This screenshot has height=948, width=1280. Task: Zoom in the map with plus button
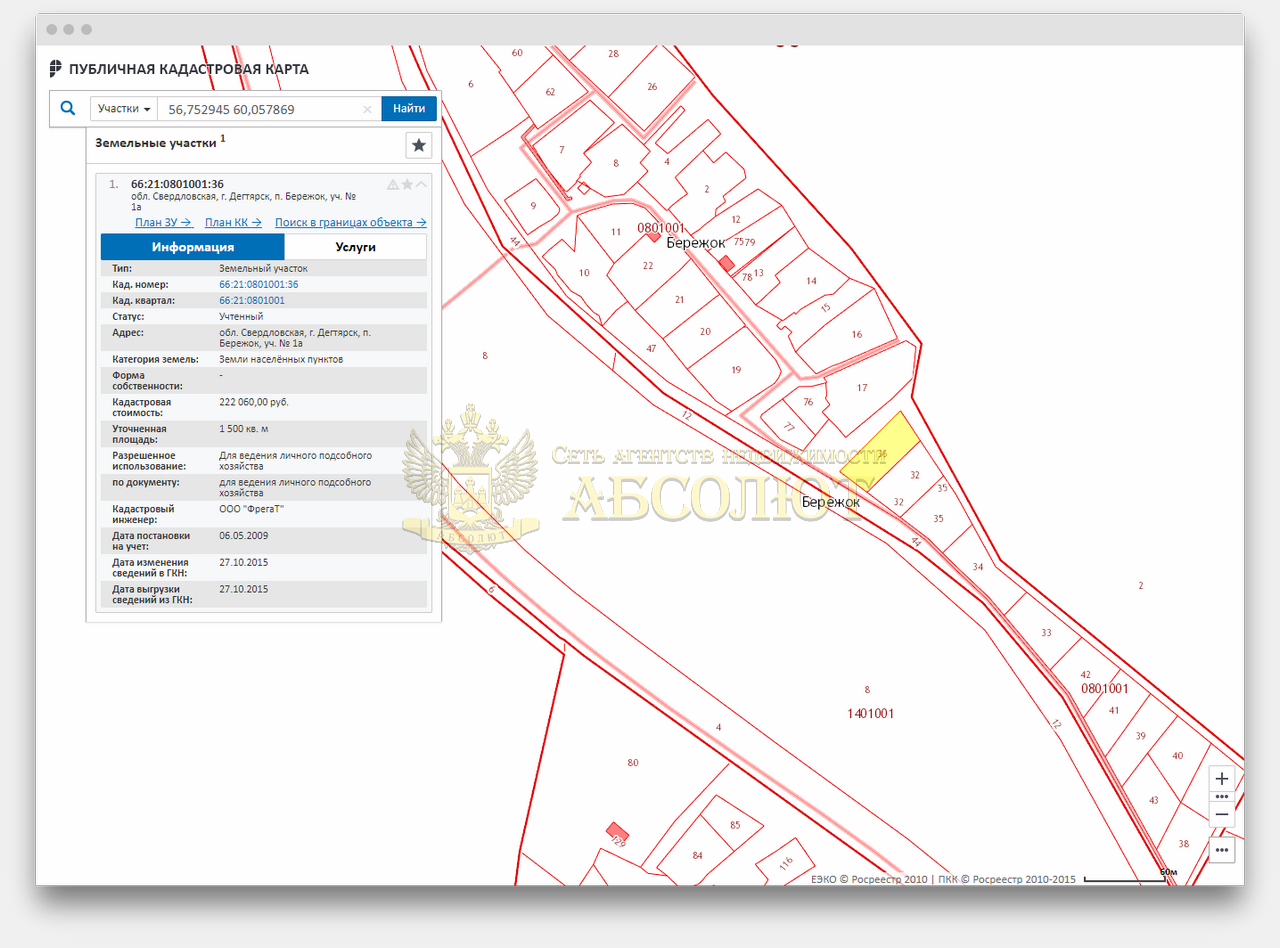(x=1221, y=778)
